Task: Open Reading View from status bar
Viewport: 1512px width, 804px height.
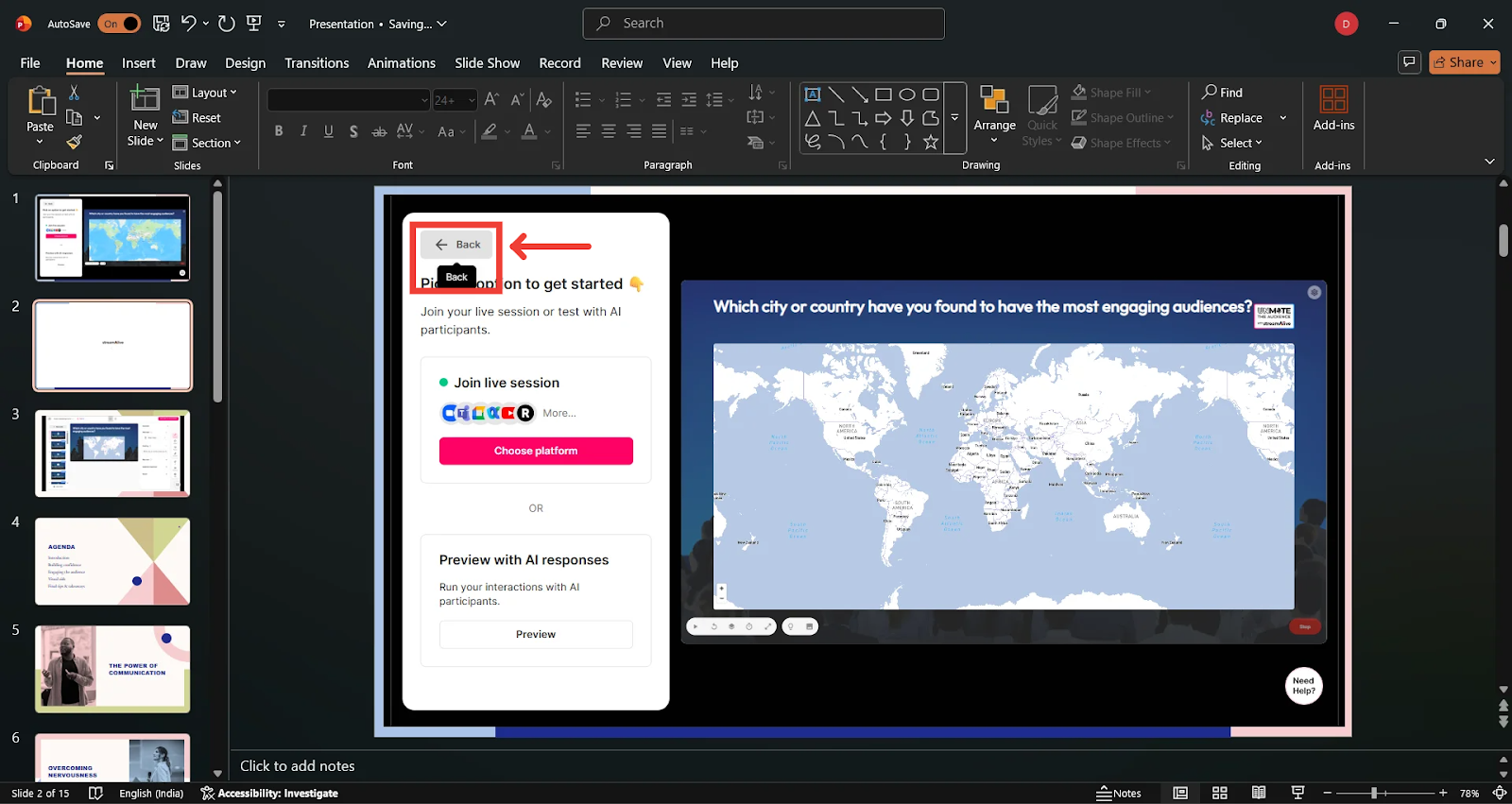Action: click(x=1259, y=793)
